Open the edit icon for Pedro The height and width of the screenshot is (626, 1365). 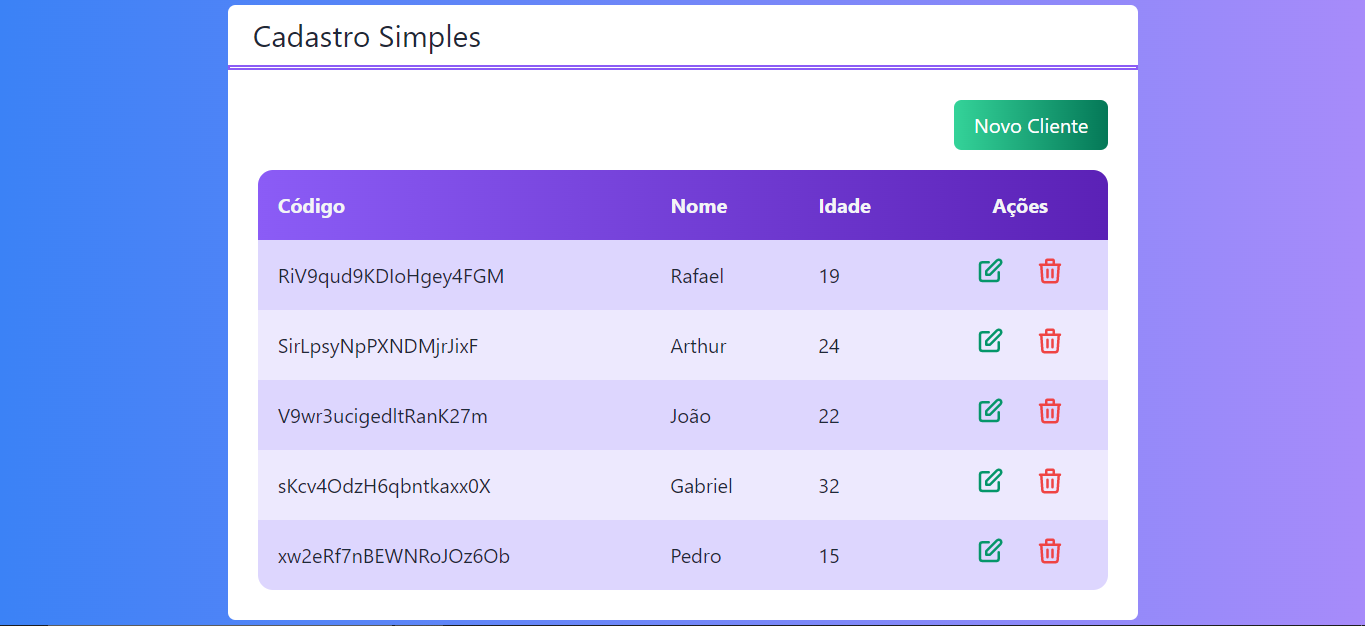tap(990, 550)
